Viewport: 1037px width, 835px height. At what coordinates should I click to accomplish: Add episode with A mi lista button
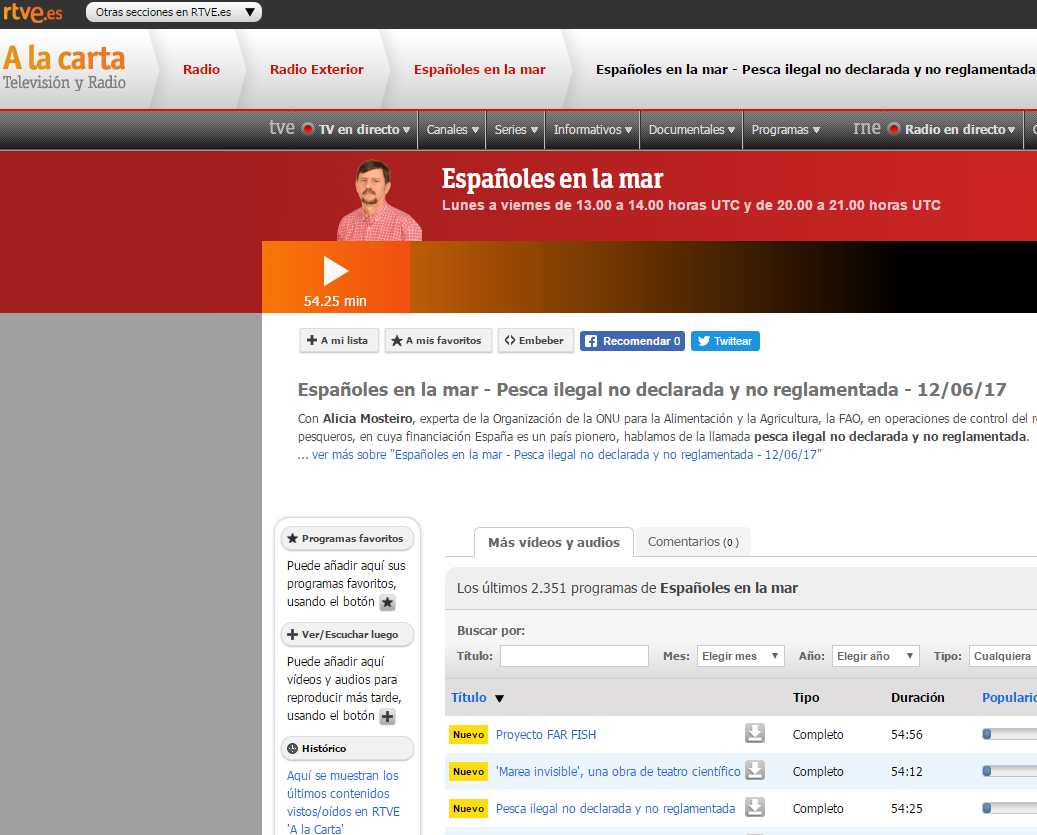[x=338, y=341]
